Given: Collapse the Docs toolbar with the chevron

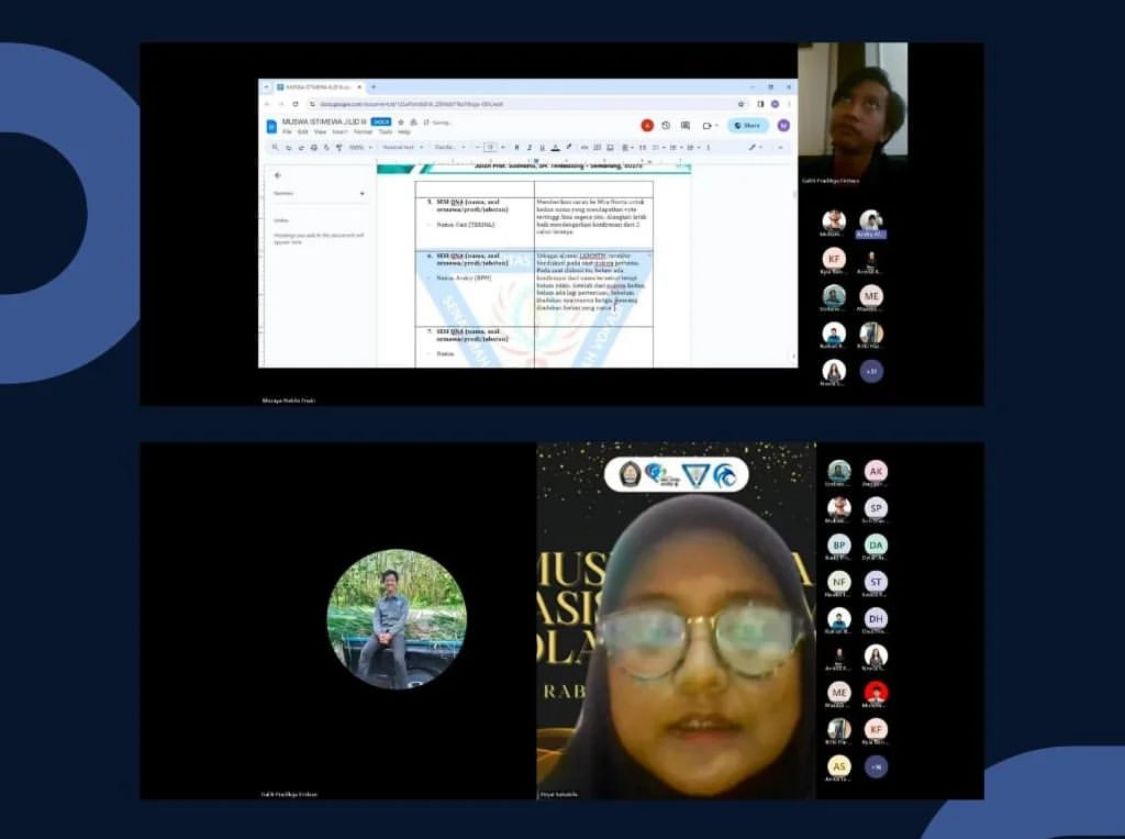Looking at the screenshot, I should click(x=781, y=148).
